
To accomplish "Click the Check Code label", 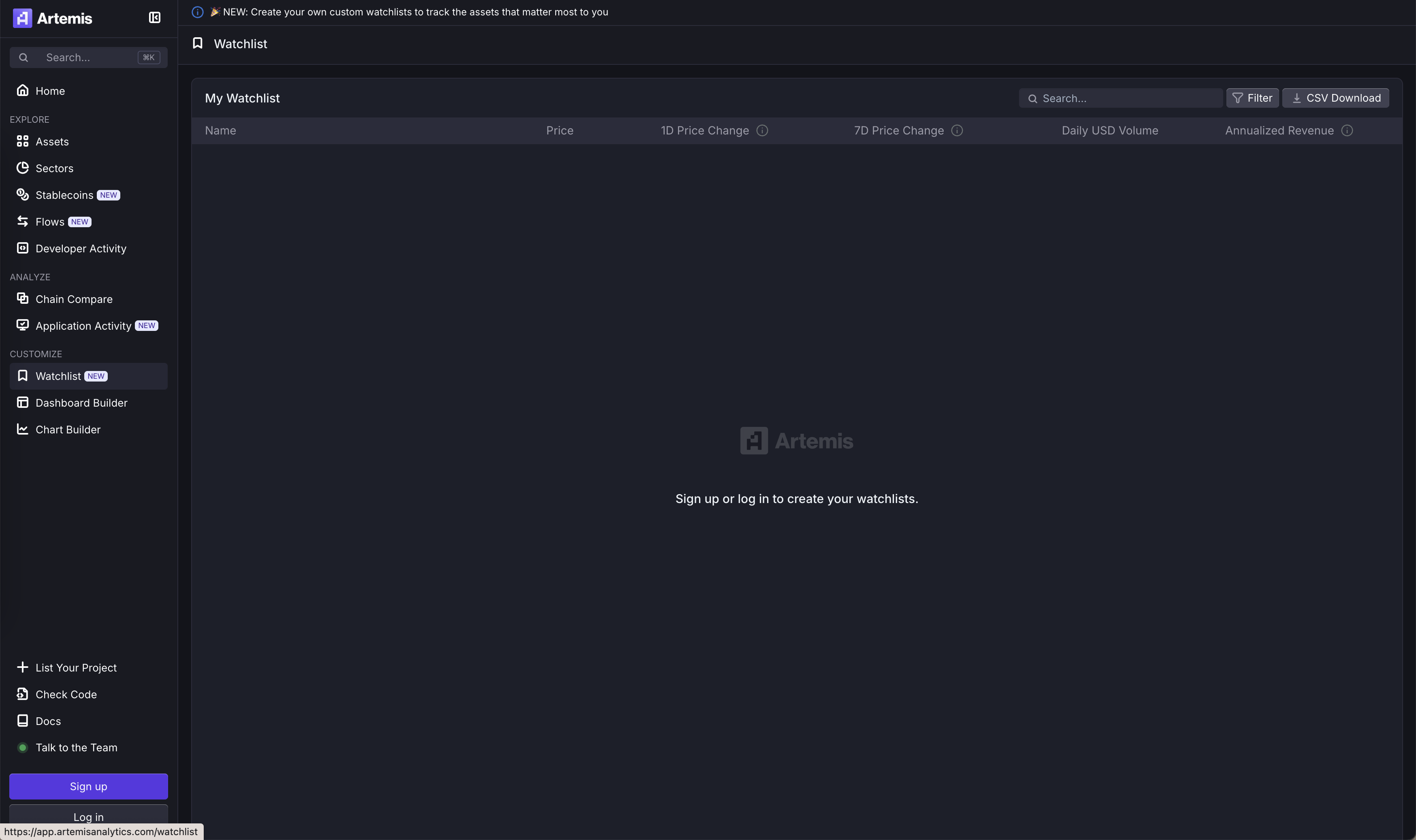I will point(66,695).
